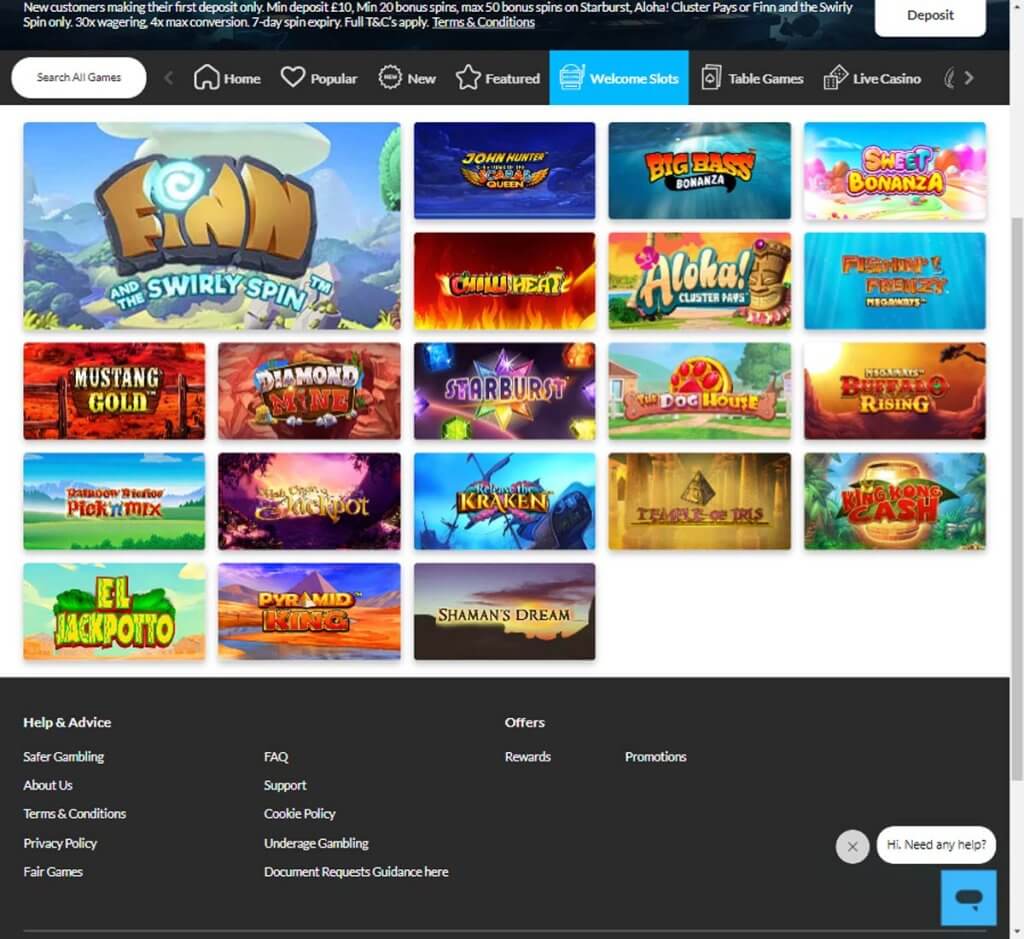Open Mustang Gold game
This screenshot has height=939, width=1024.
pyautogui.click(x=114, y=391)
